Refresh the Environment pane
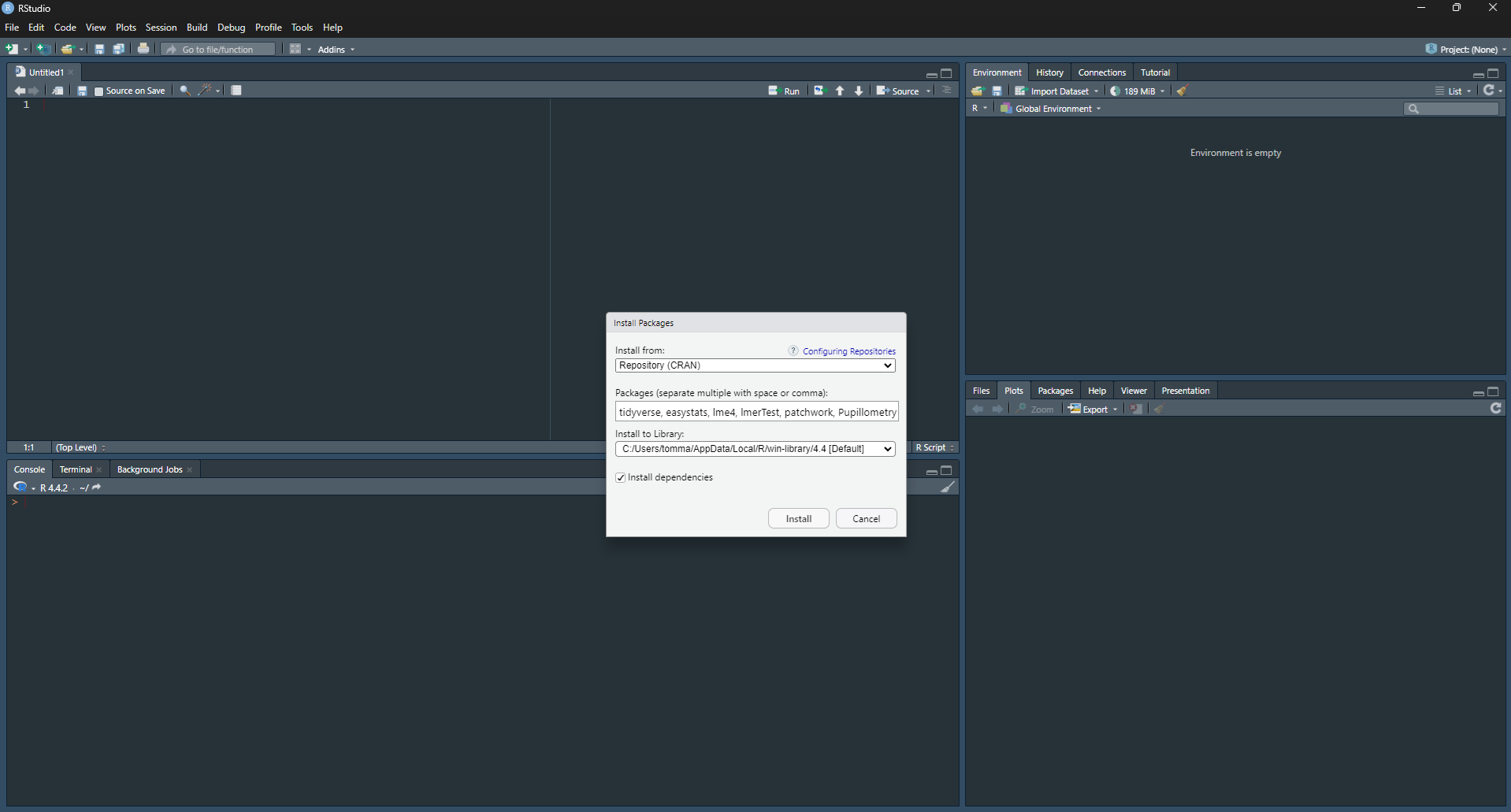 [x=1488, y=91]
